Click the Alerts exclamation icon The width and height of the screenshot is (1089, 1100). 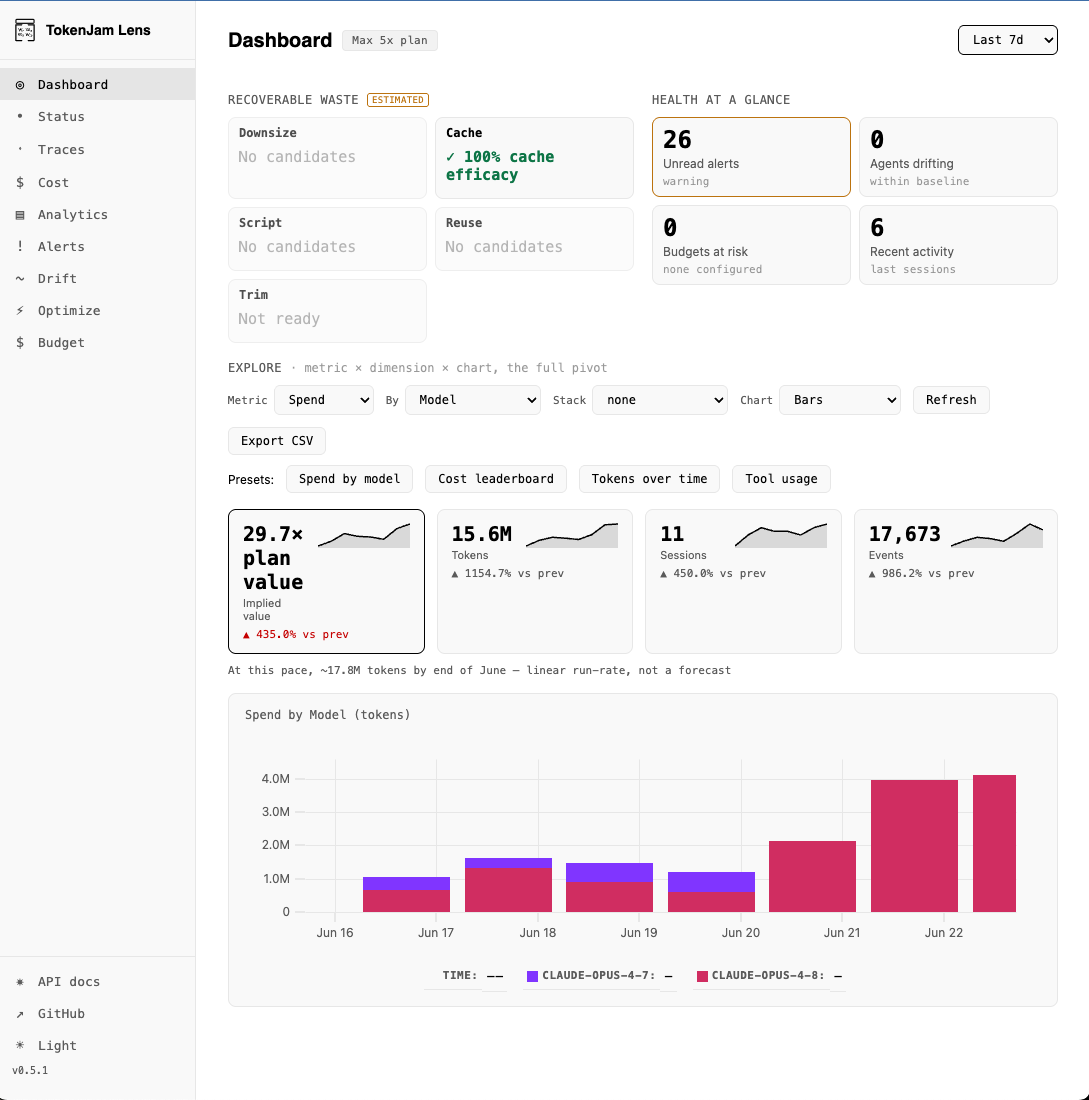[x=20, y=246]
